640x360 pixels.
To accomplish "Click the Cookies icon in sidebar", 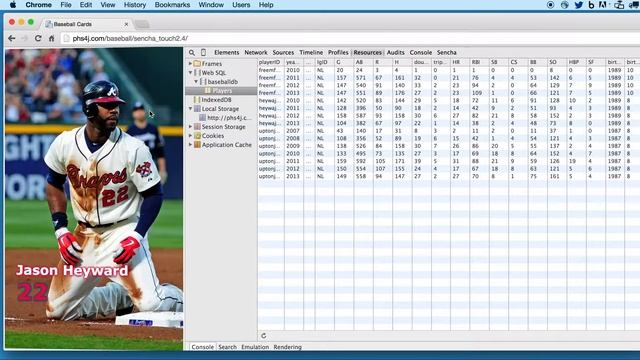I will click(x=197, y=136).
